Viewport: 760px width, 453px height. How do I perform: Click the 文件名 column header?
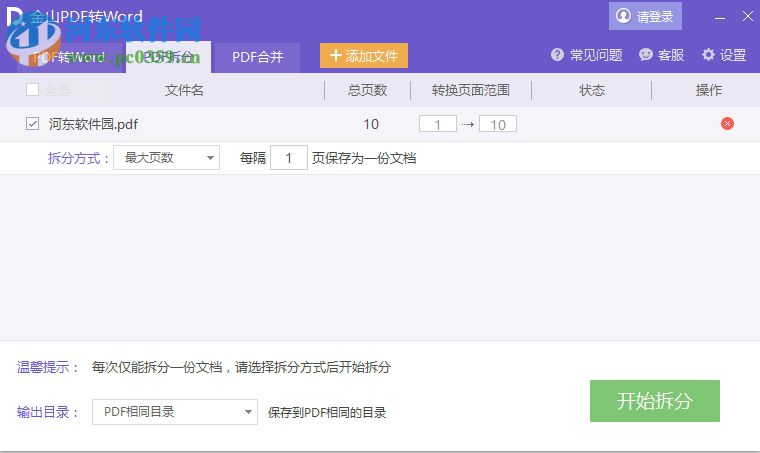click(184, 90)
